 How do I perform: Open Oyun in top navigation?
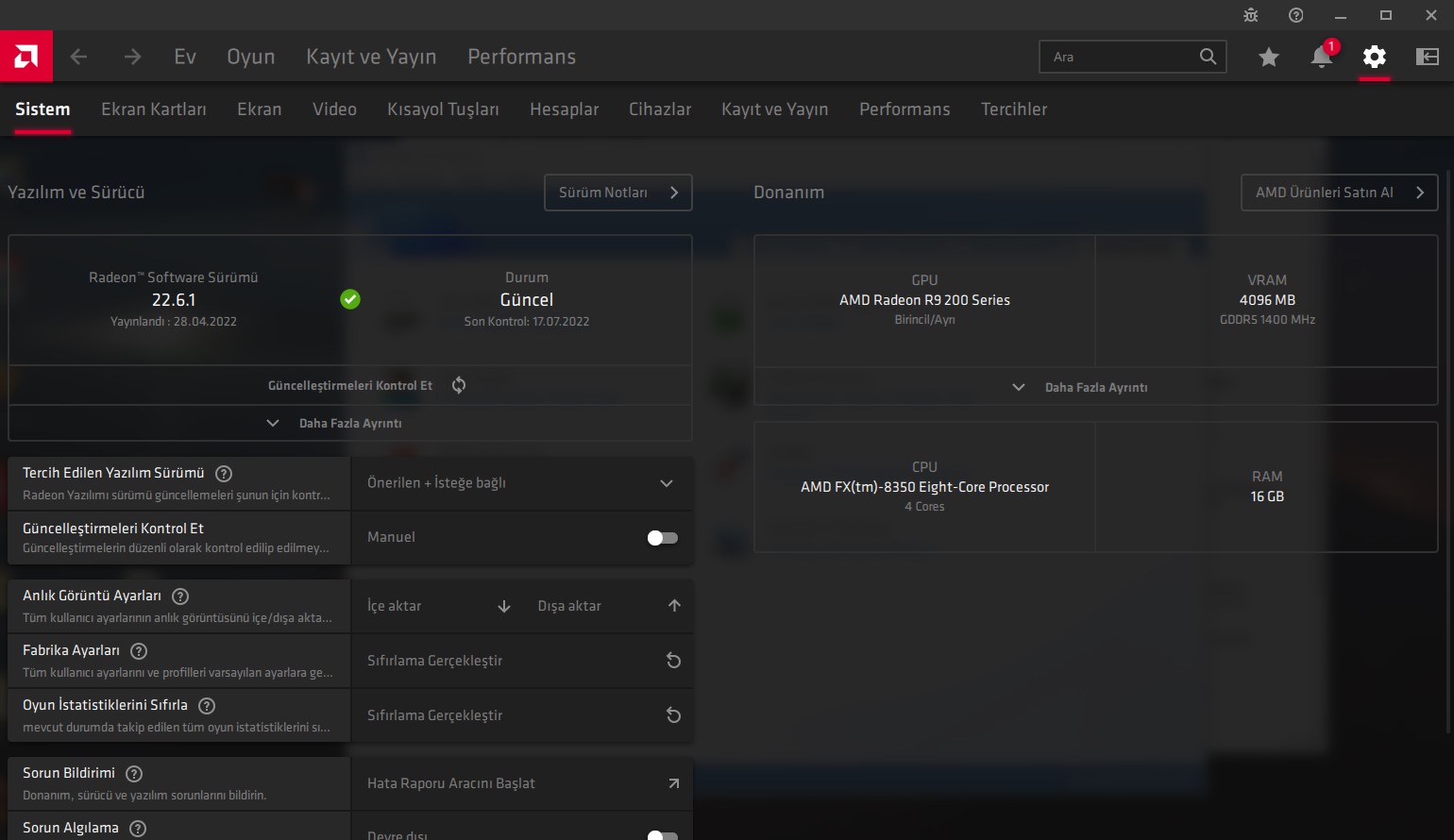(x=251, y=57)
